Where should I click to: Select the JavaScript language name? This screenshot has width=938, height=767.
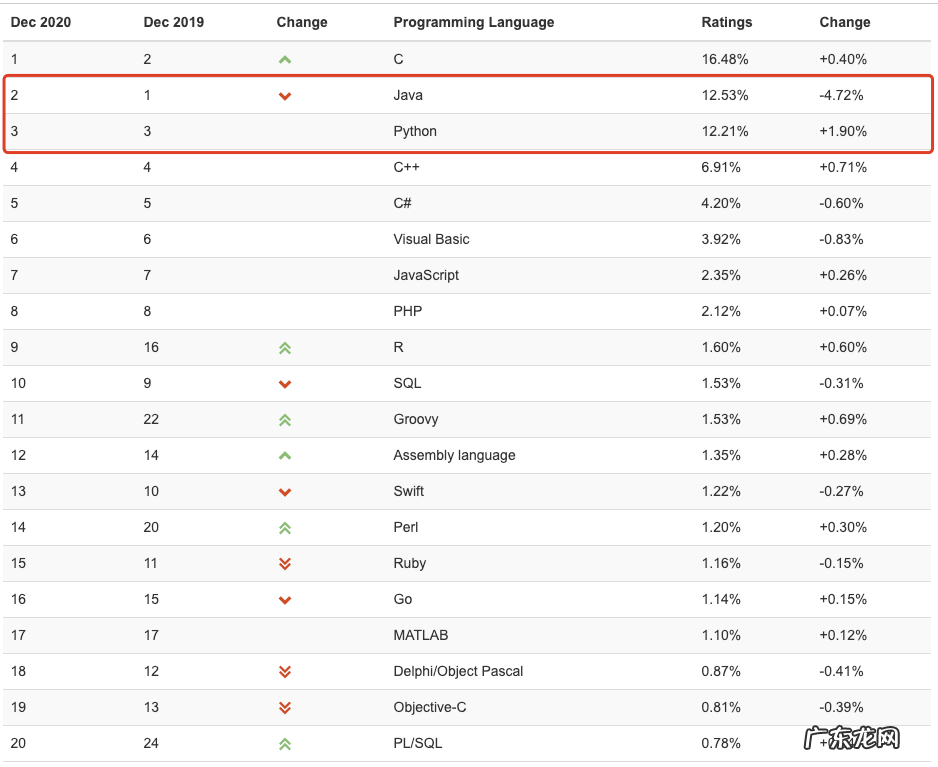[426, 275]
